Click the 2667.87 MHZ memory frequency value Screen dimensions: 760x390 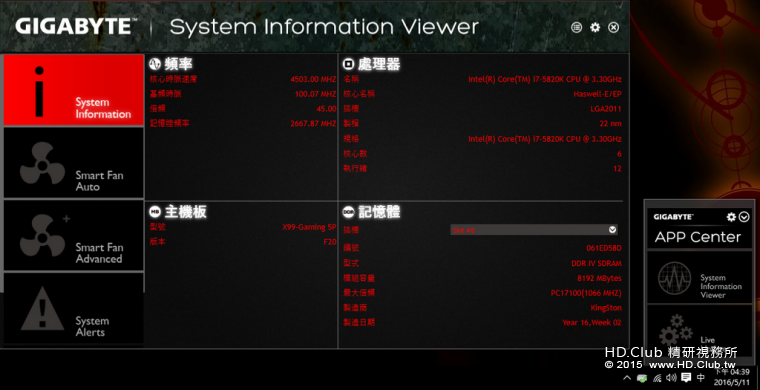(313, 124)
